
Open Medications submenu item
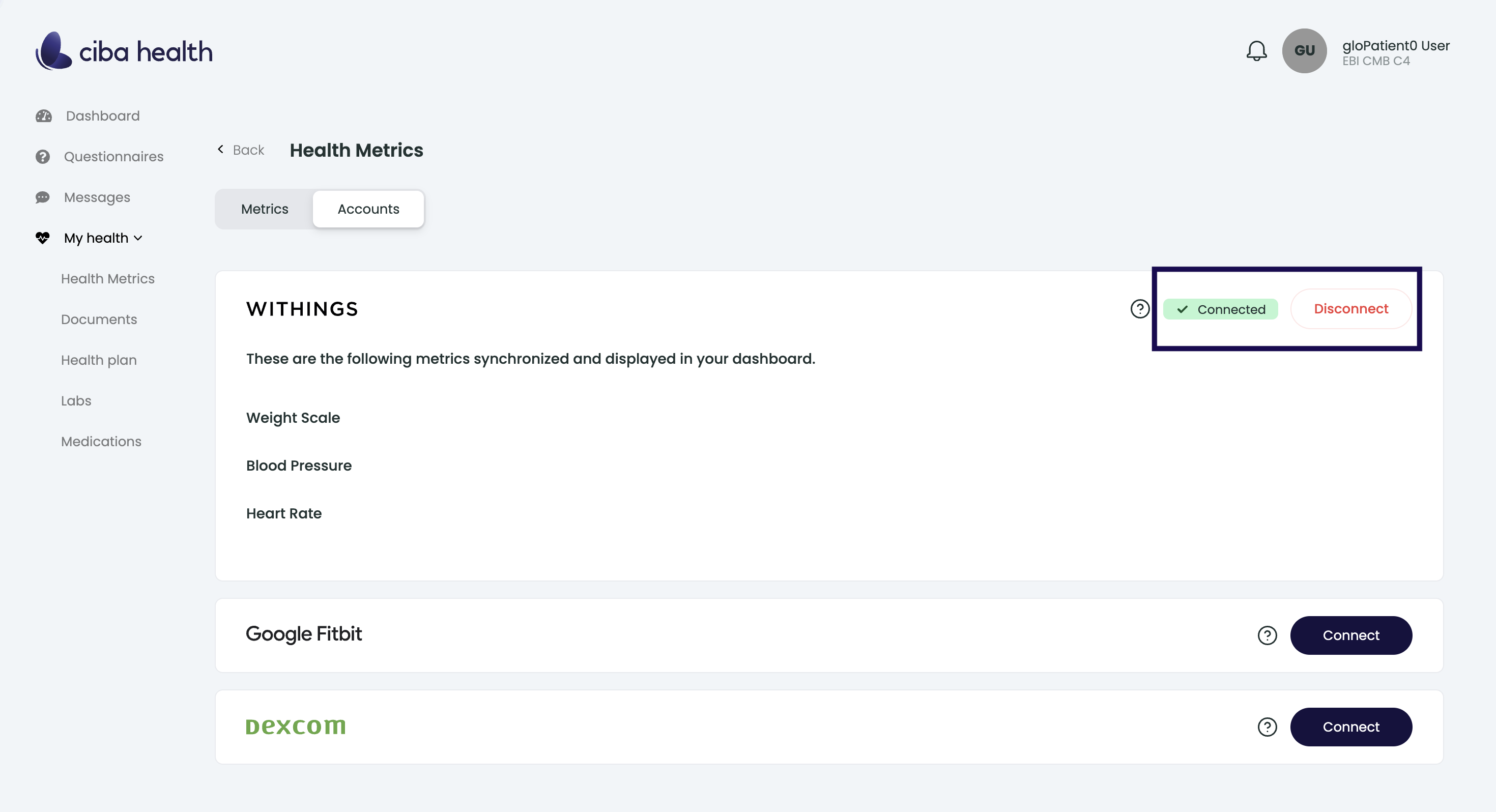tap(101, 442)
